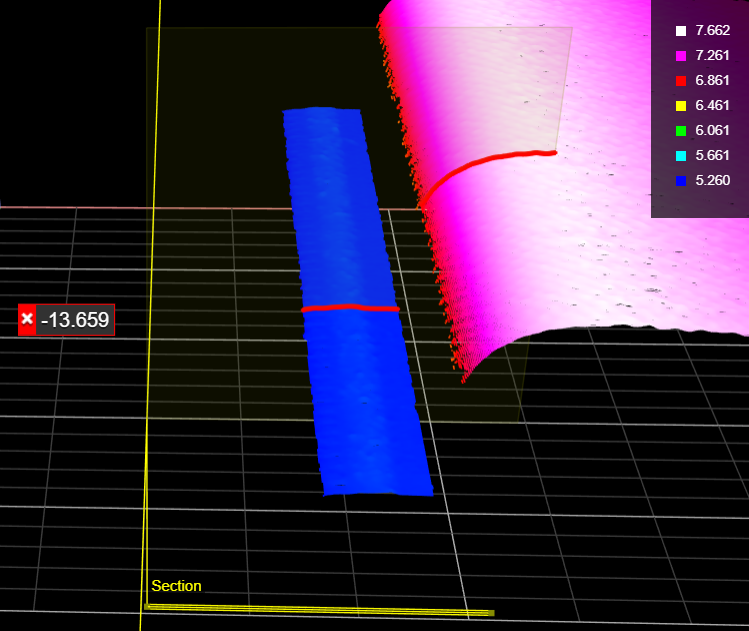Screen dimensions: 749x631
Task: Select the cyan 5.661 legend swatch
Action: point(681,156)
